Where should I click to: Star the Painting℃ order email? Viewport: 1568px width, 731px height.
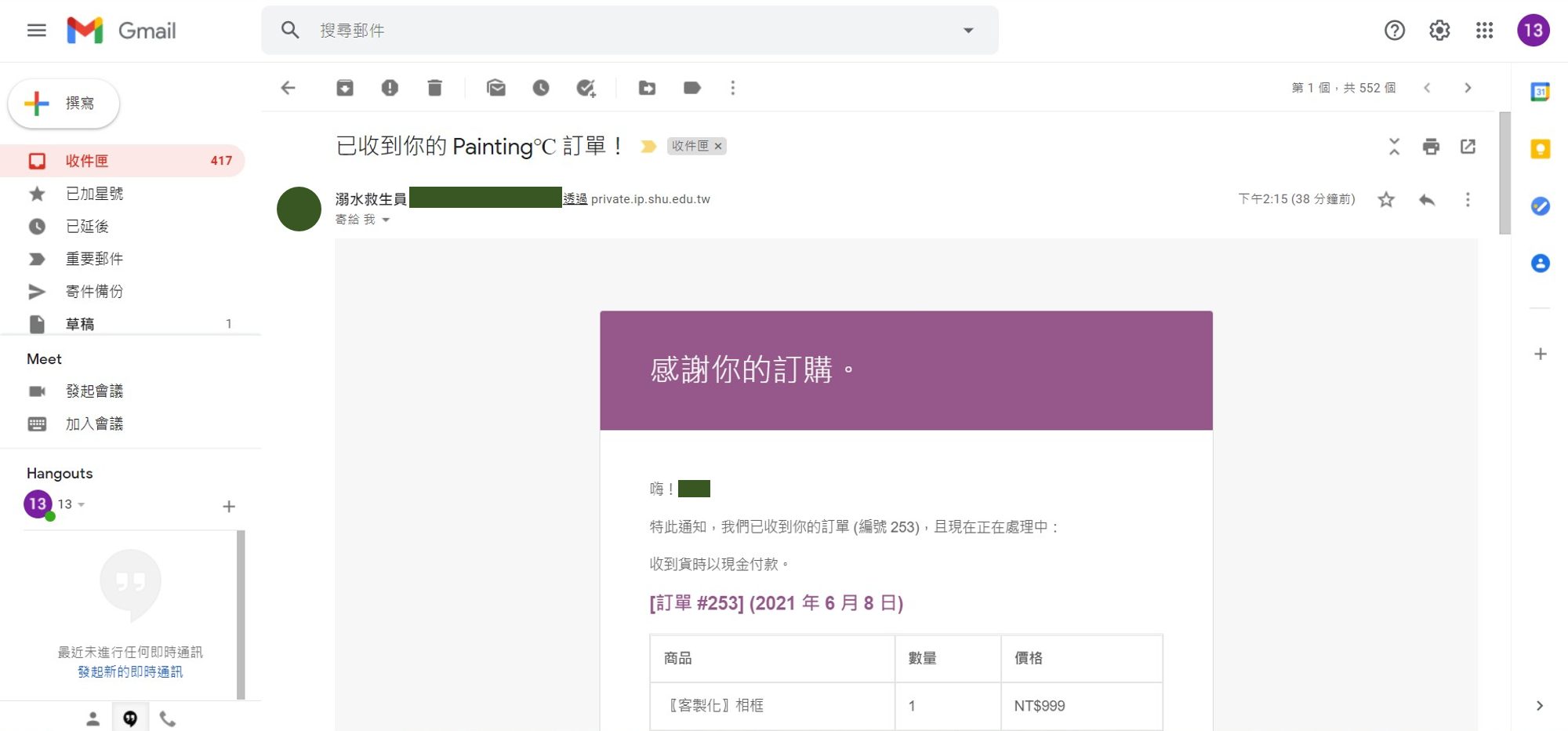(x=1386, y=200)
